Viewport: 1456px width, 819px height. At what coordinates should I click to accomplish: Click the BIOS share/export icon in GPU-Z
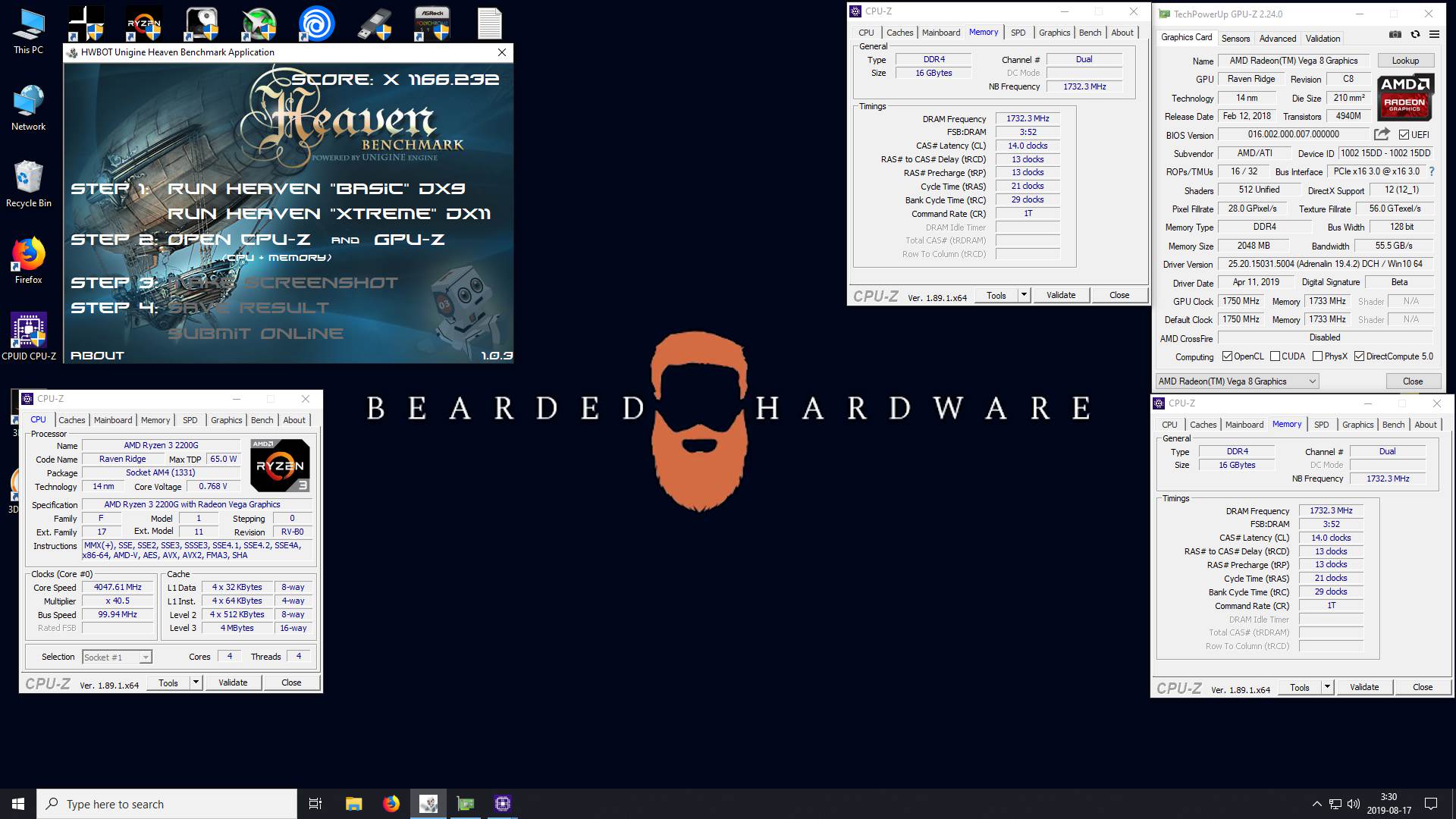1382,134
